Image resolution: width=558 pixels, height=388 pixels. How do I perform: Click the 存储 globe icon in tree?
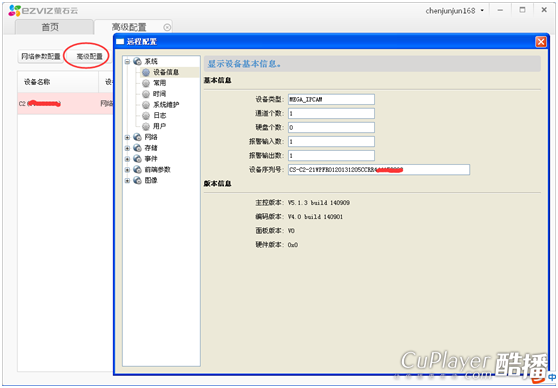137,148
